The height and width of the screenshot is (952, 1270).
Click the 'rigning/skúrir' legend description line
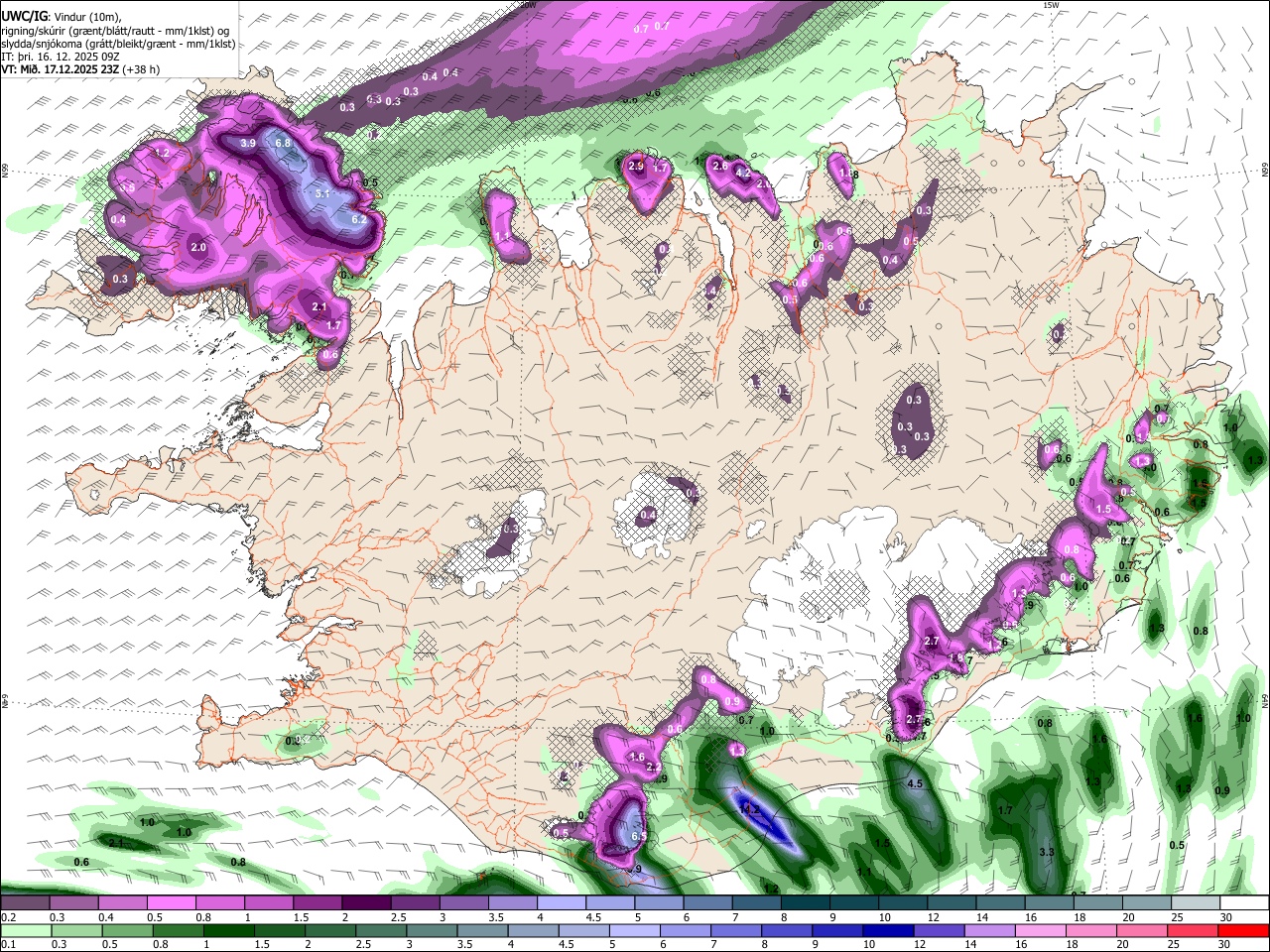point(115,31)
